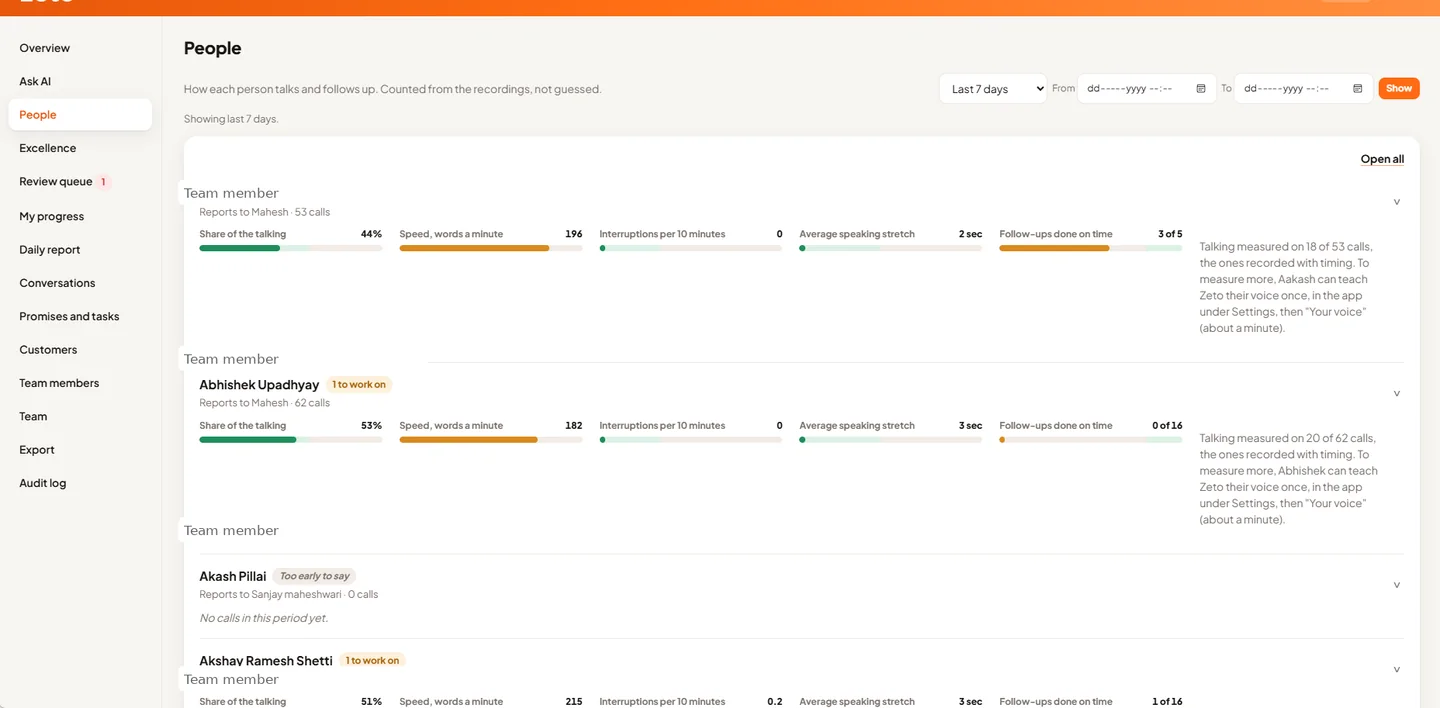Expand Abhishek Upadhyay's row chevron
Image resolution: width=1440 pixels, height=708 pixels.
pos(1397,394)
